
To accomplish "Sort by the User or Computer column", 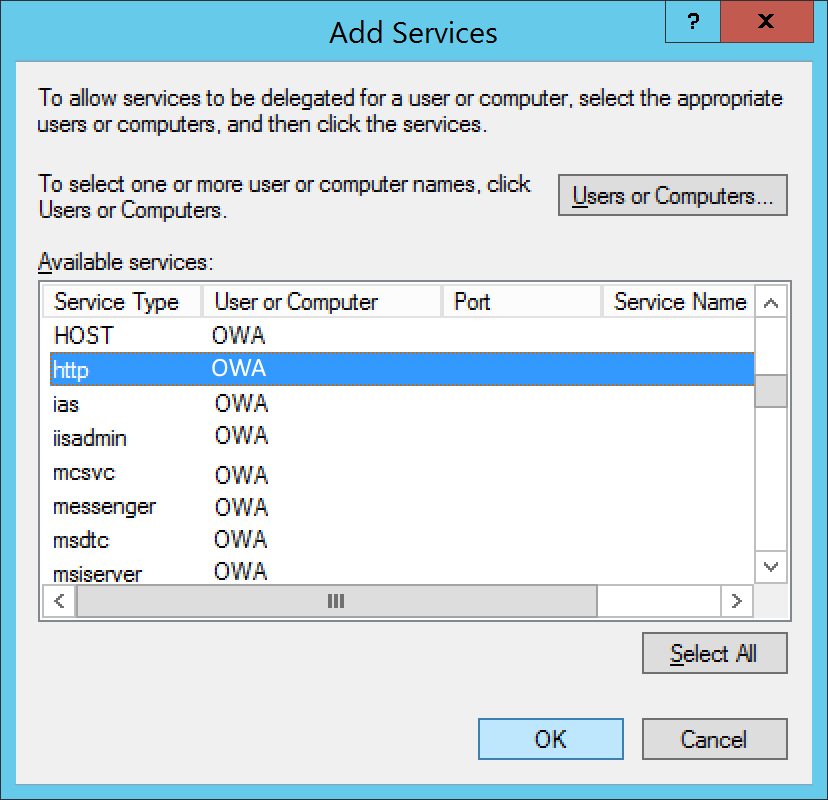I will tap(295, 301).
